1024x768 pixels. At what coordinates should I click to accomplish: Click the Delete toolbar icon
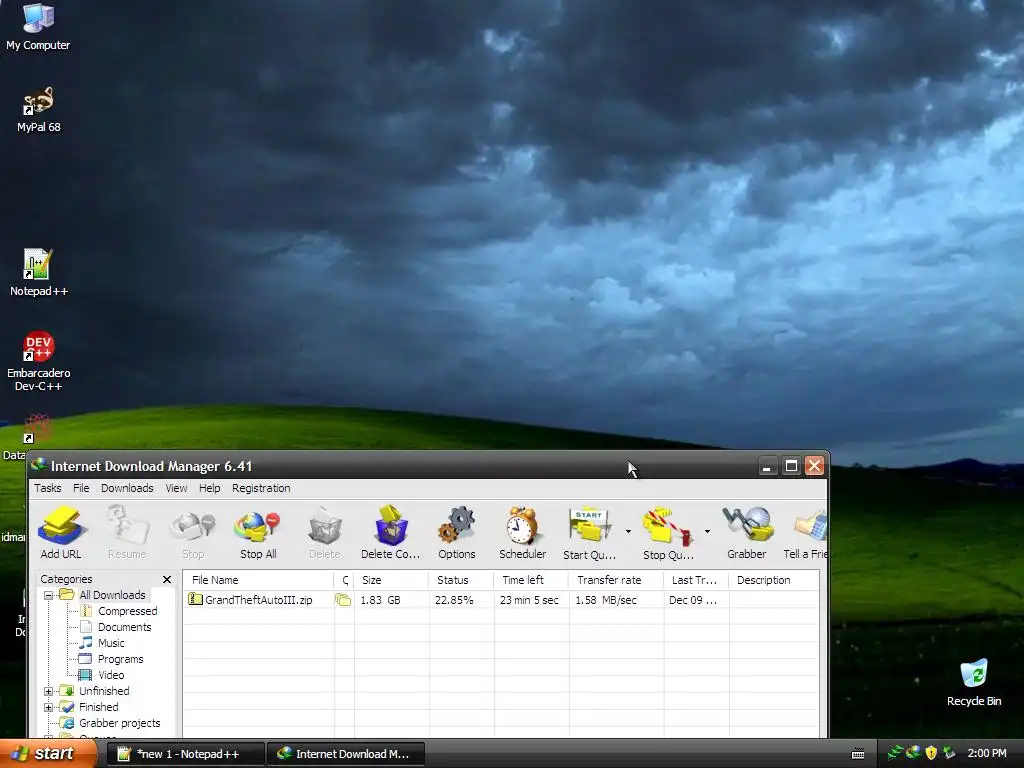click(x=325, y=526)
